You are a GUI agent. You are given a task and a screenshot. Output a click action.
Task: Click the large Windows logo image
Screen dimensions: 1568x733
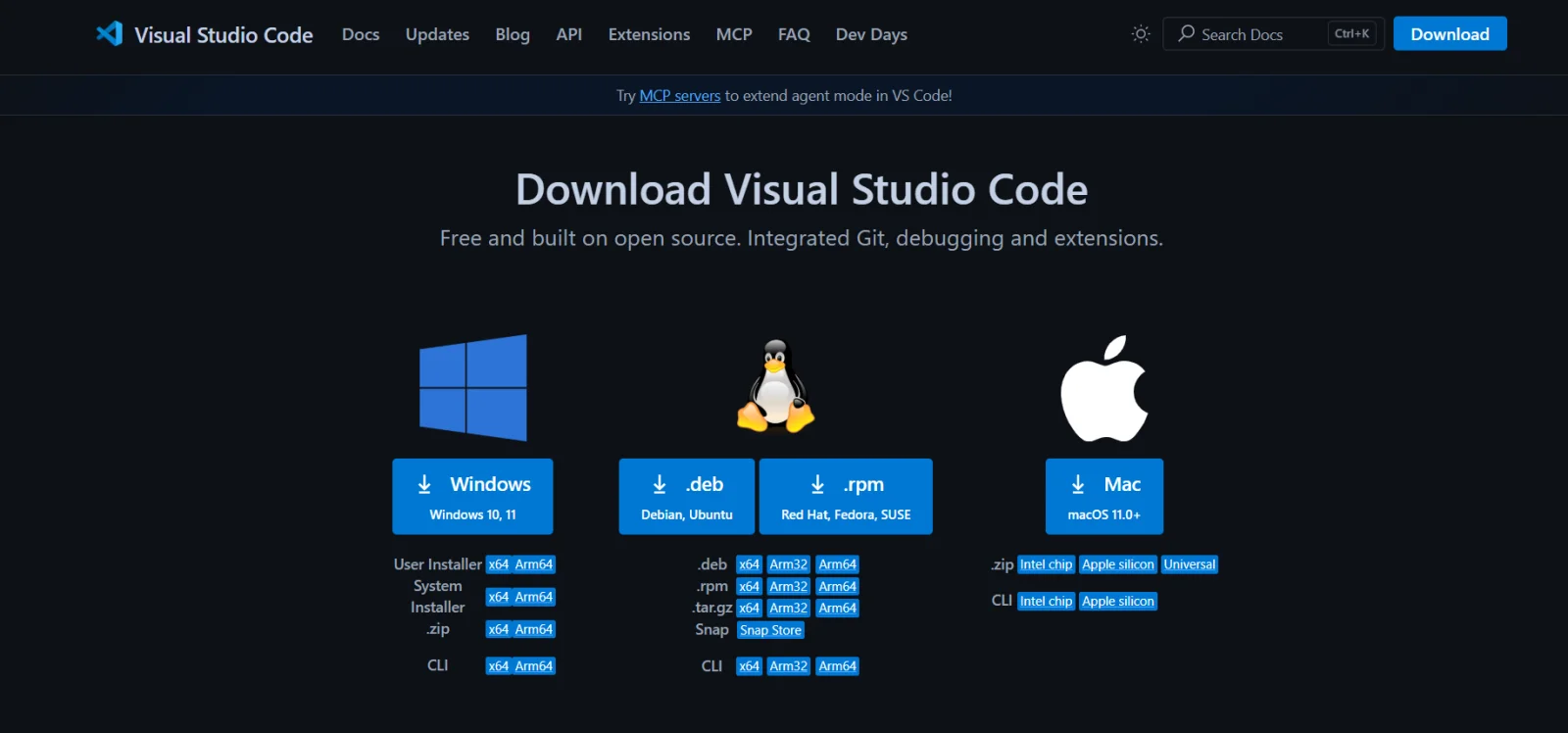pos(473,388)
